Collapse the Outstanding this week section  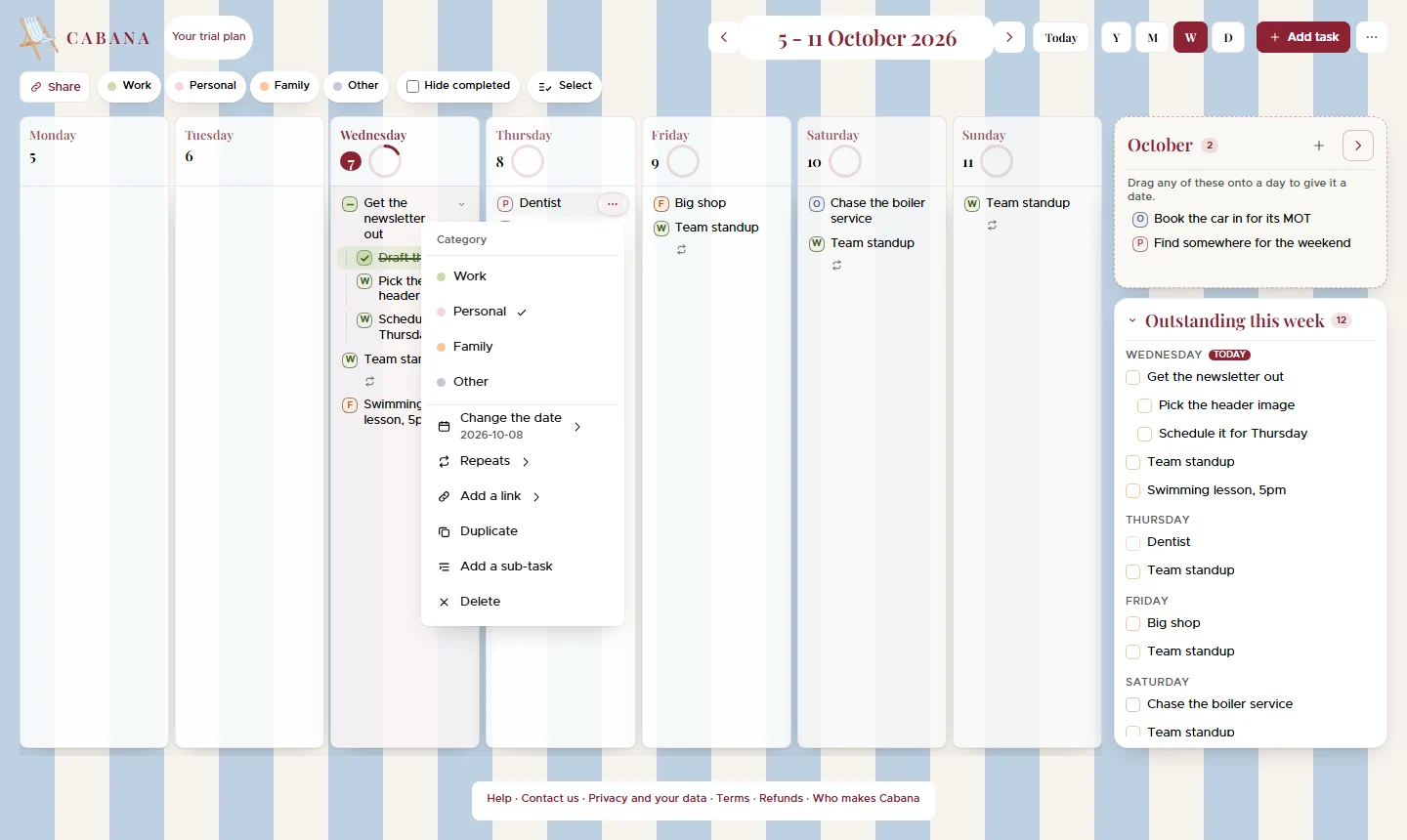pyautogui.click(x=1132, y=320)
